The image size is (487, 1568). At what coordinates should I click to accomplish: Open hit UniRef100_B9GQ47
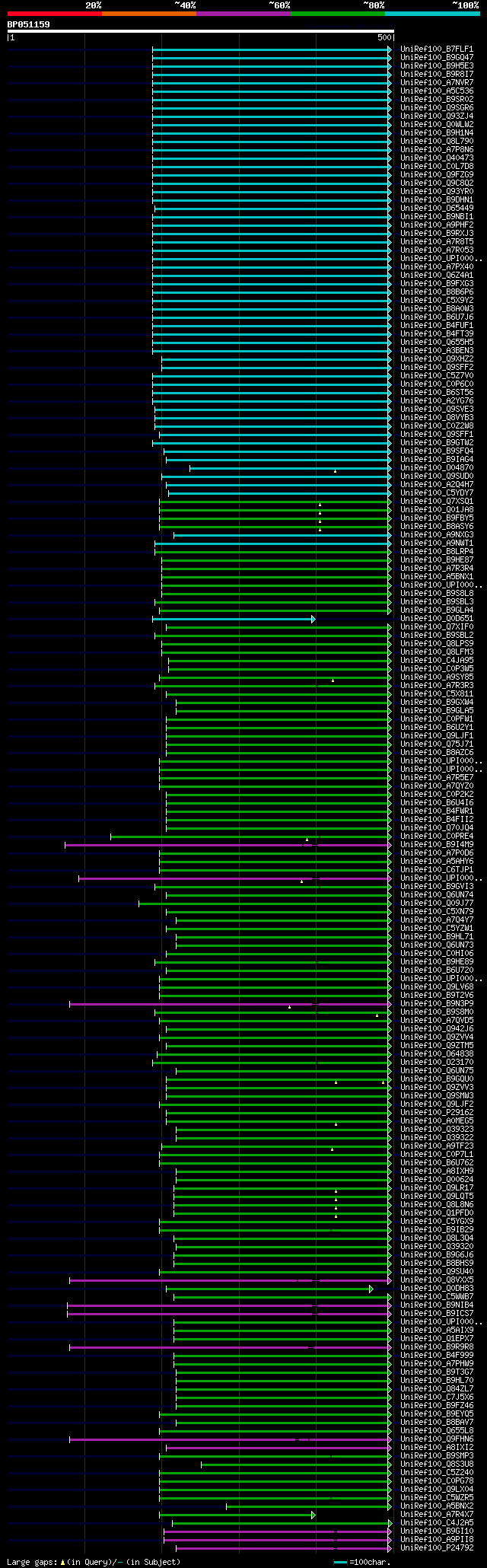(x=437, y=58)
